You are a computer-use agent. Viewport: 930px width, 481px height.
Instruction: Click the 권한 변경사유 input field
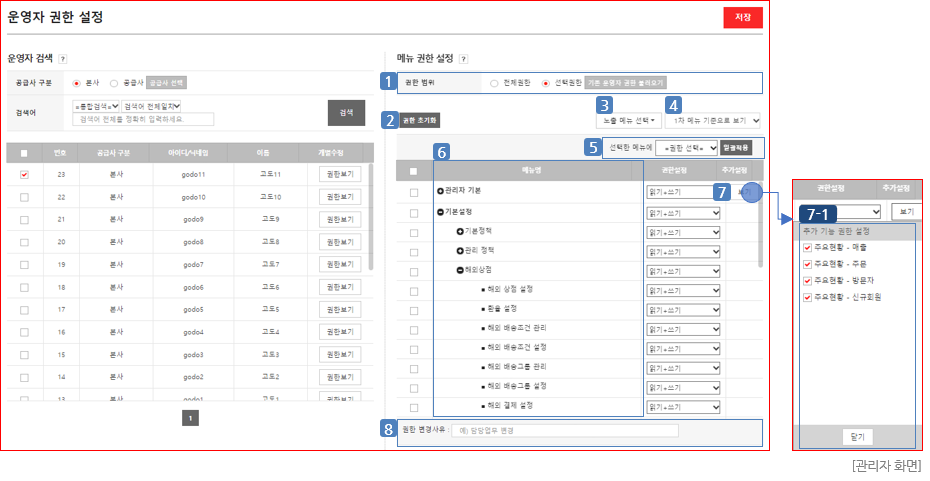(564, 431)
